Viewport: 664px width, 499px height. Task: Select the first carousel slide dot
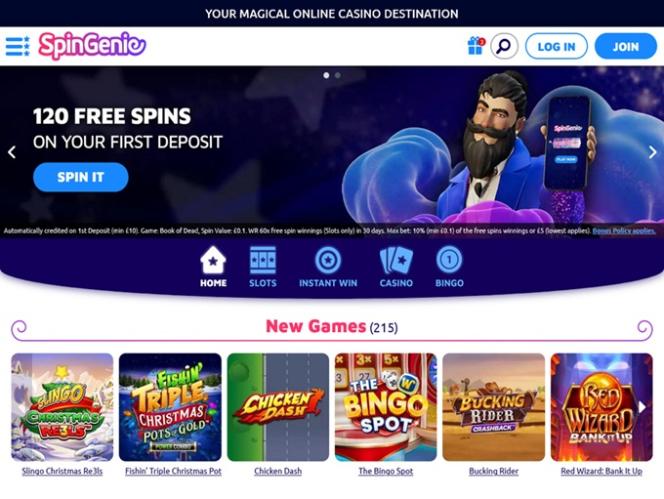click(x=326, y=75)
